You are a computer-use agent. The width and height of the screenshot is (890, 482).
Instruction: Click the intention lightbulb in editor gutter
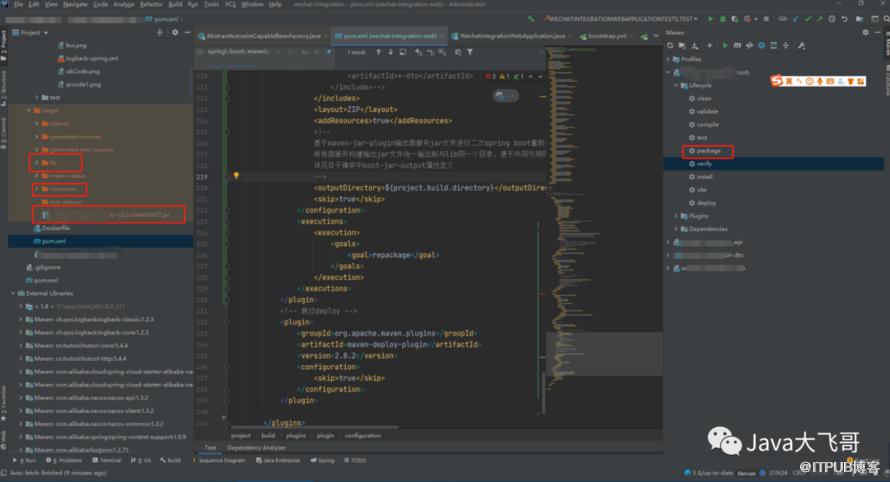(x=236, y=175)
